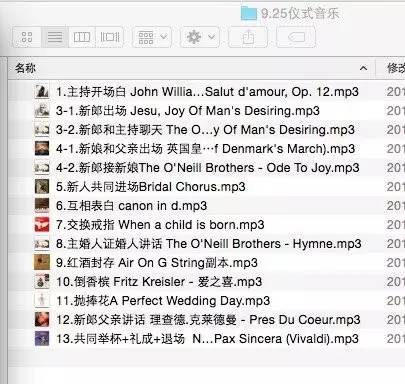
Task: Click album art icon of 4-2.新郎接新娘 file
Action: point(42,168)
